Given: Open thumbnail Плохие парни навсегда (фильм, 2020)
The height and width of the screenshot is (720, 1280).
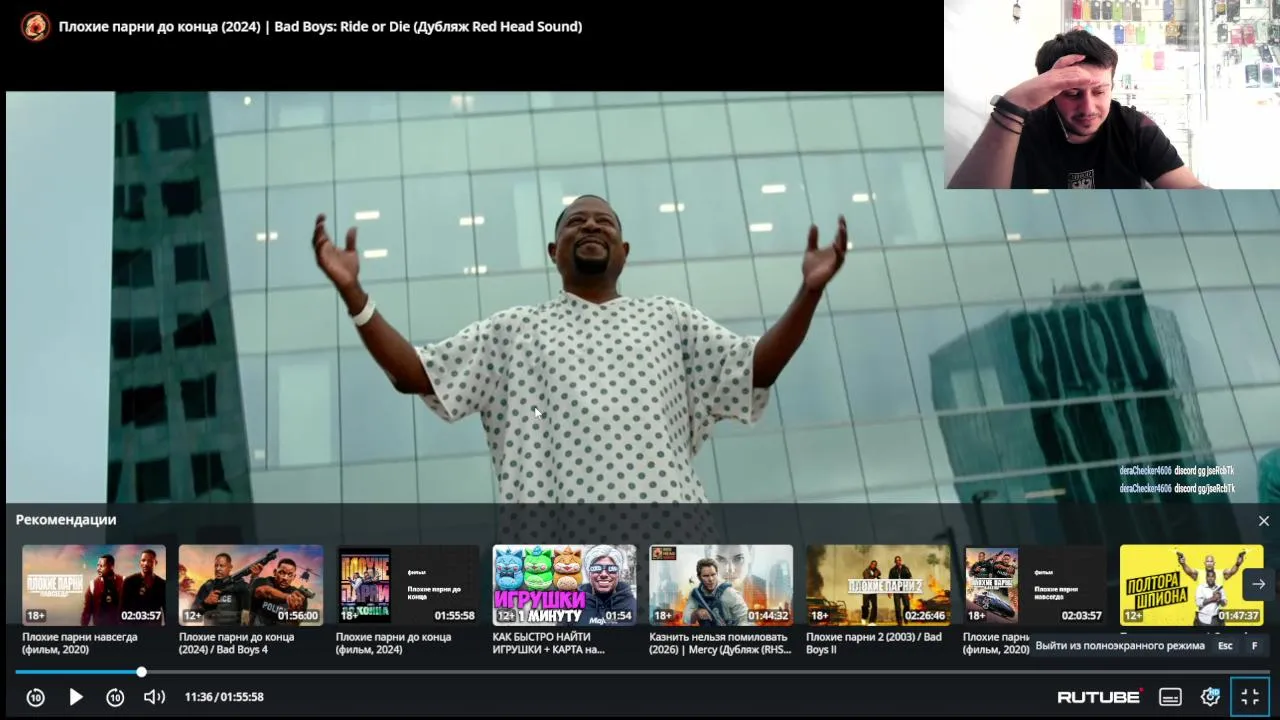Looking at the screenshot, I should tap(94, 585).
